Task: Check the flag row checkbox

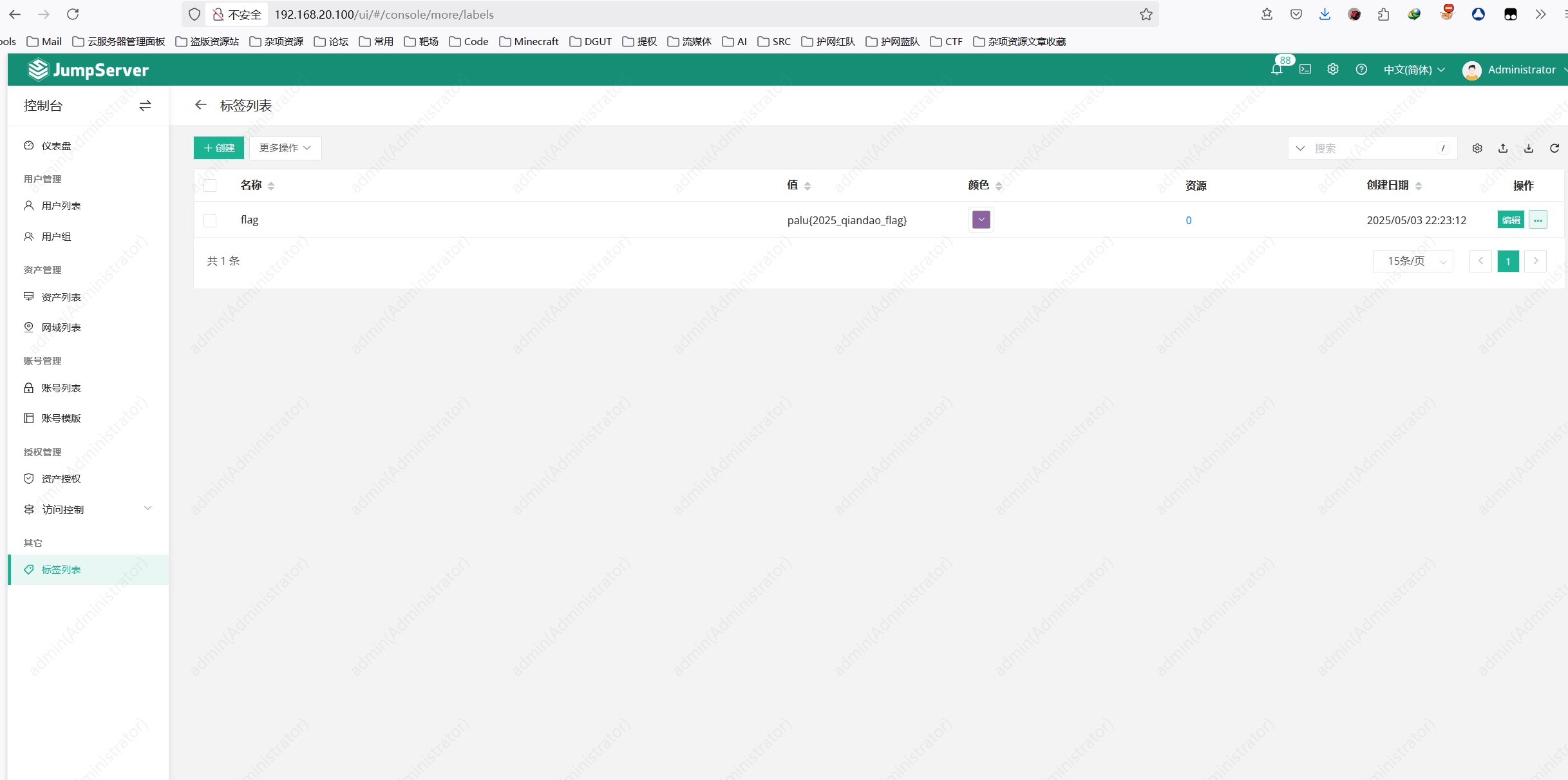Action: [210, 220]
